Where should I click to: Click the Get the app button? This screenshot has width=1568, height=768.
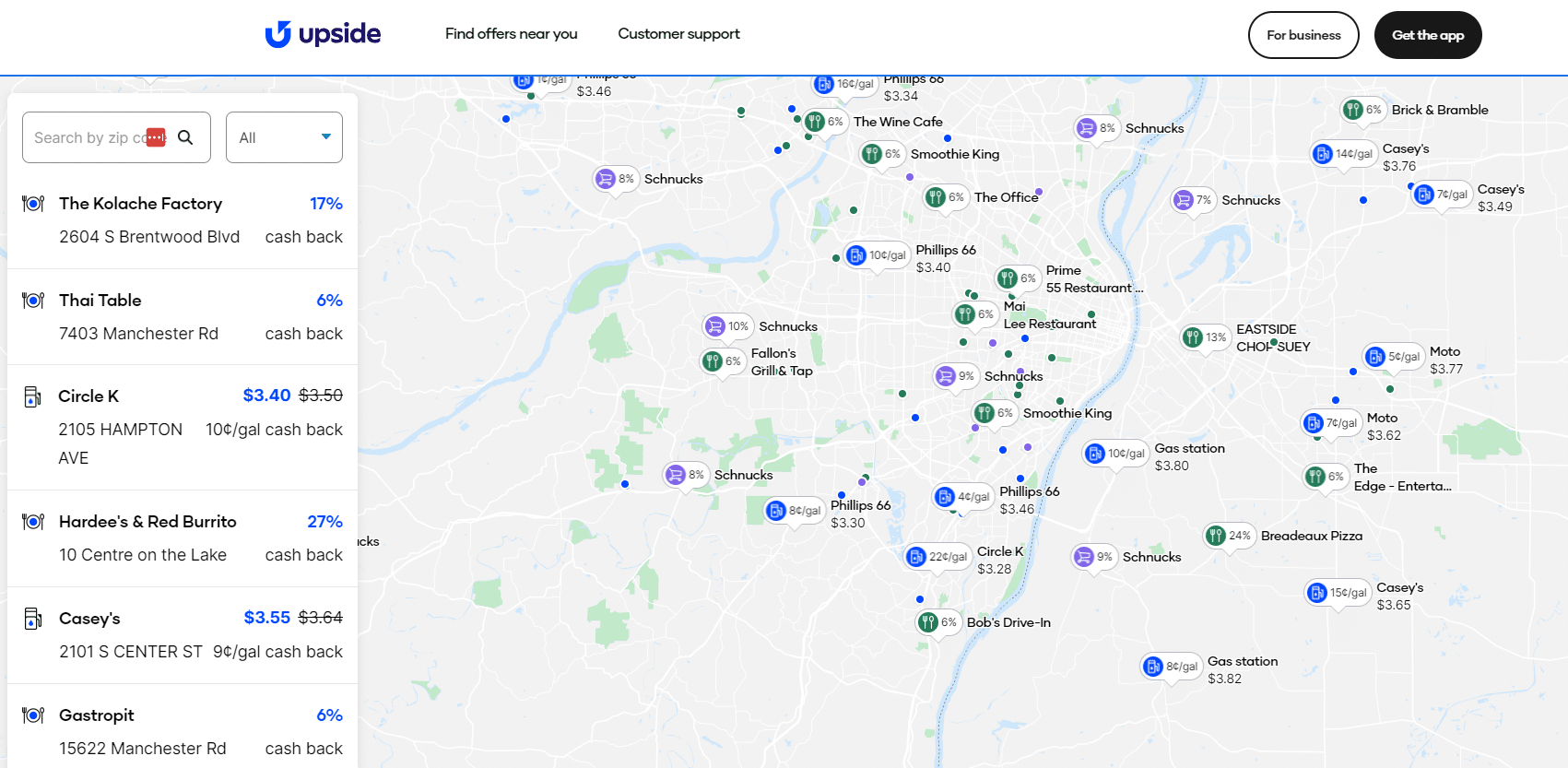click(1428, 35)
